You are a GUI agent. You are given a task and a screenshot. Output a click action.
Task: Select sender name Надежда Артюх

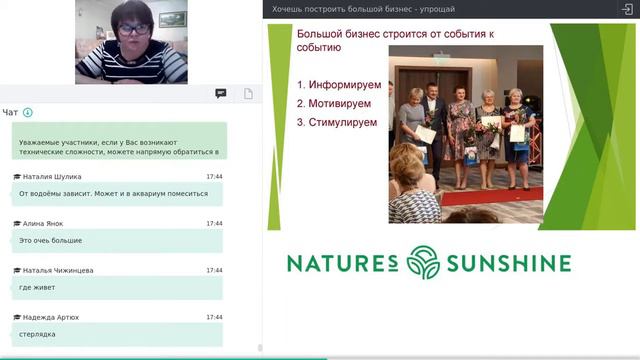click(x=51, y=317)
